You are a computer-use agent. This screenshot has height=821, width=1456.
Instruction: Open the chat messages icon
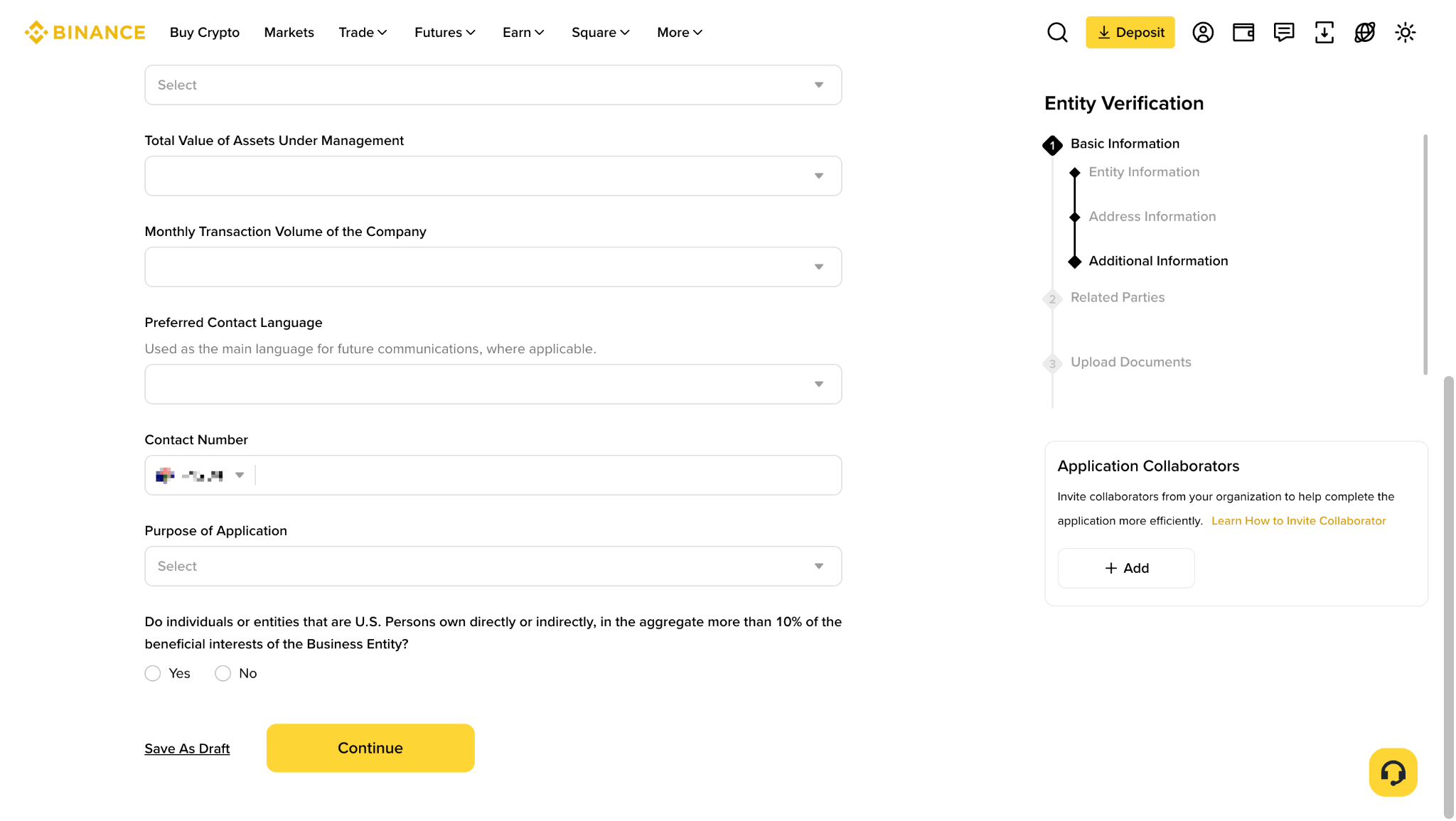[1284, 32]
